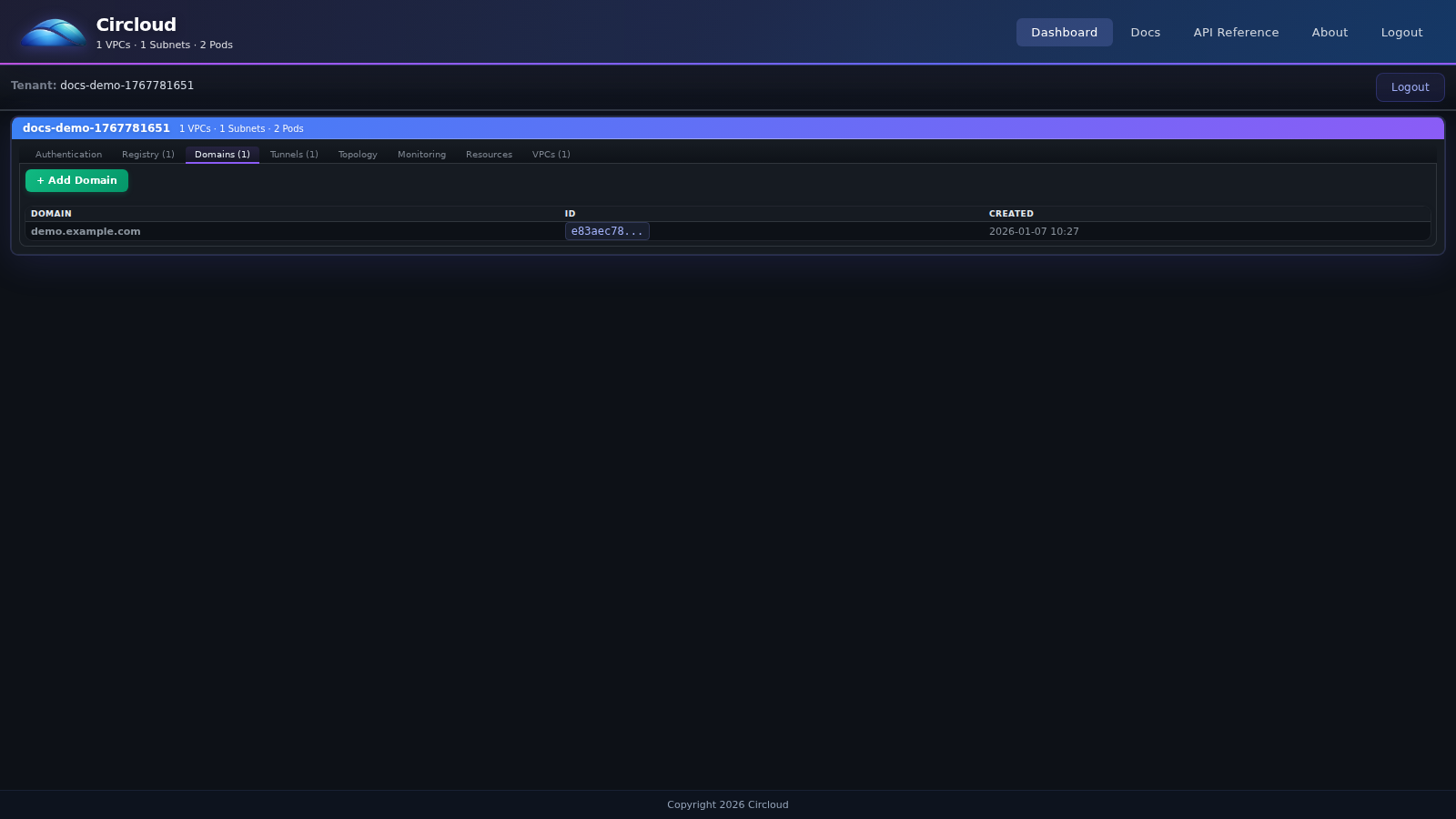Copy the domain ID e83aec78 chip
Image resolution: width=1456 pixels, height=819 pixels.
(606, 230)
